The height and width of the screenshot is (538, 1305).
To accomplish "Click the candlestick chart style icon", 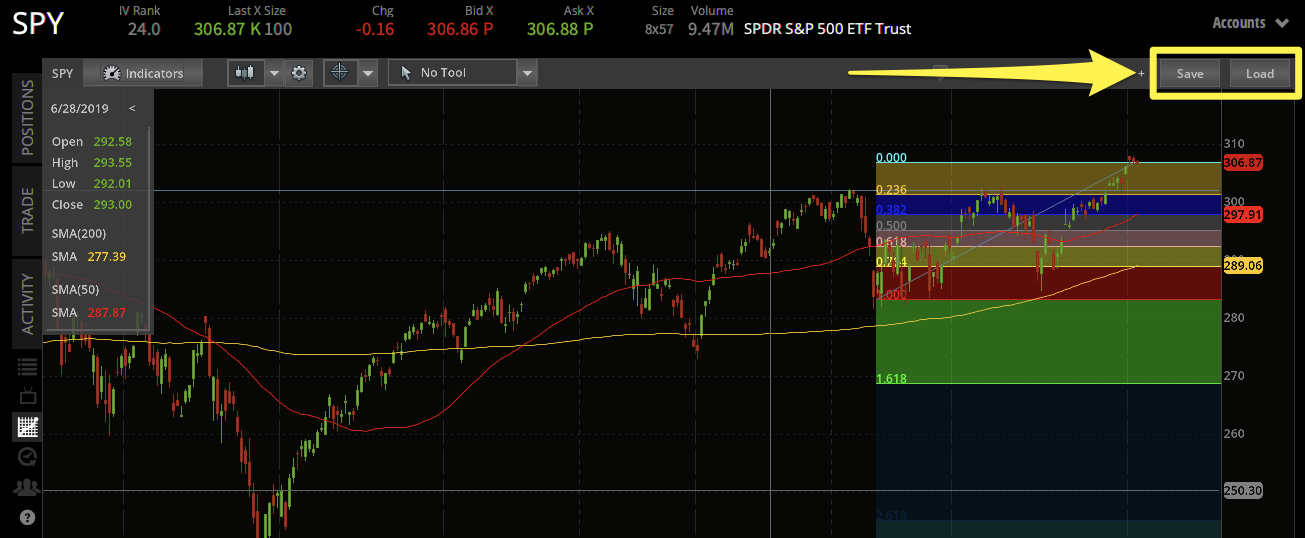I will tap(244, 73).
